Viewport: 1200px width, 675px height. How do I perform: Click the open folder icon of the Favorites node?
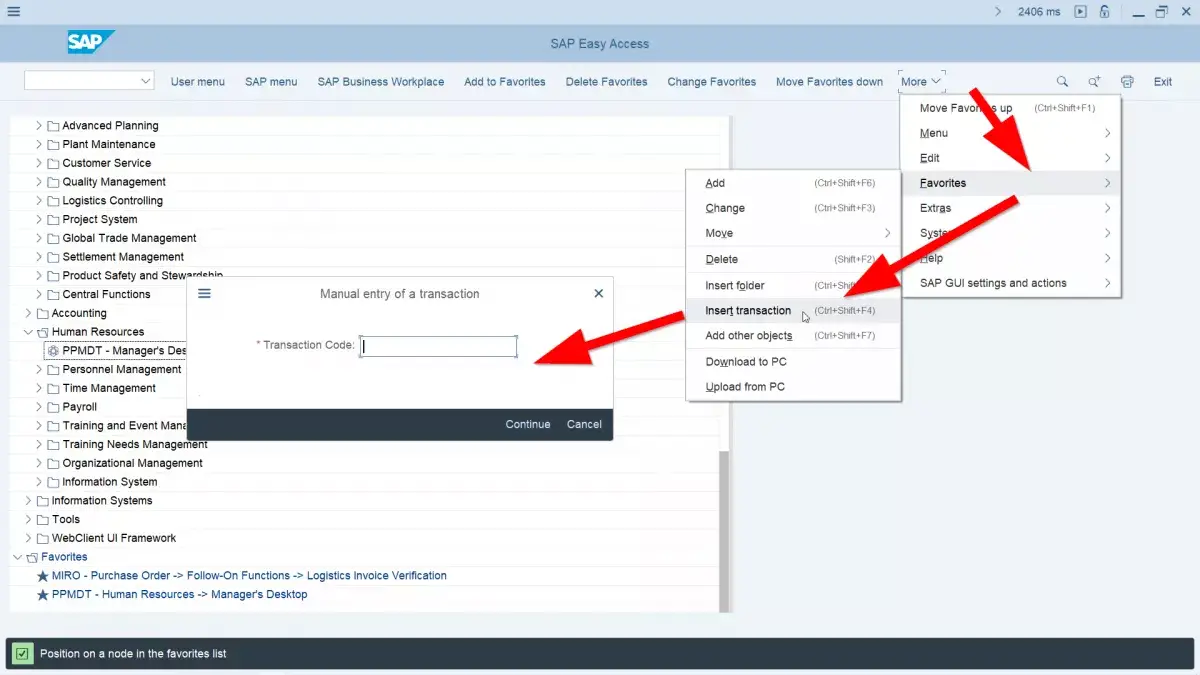pos(32,557)
